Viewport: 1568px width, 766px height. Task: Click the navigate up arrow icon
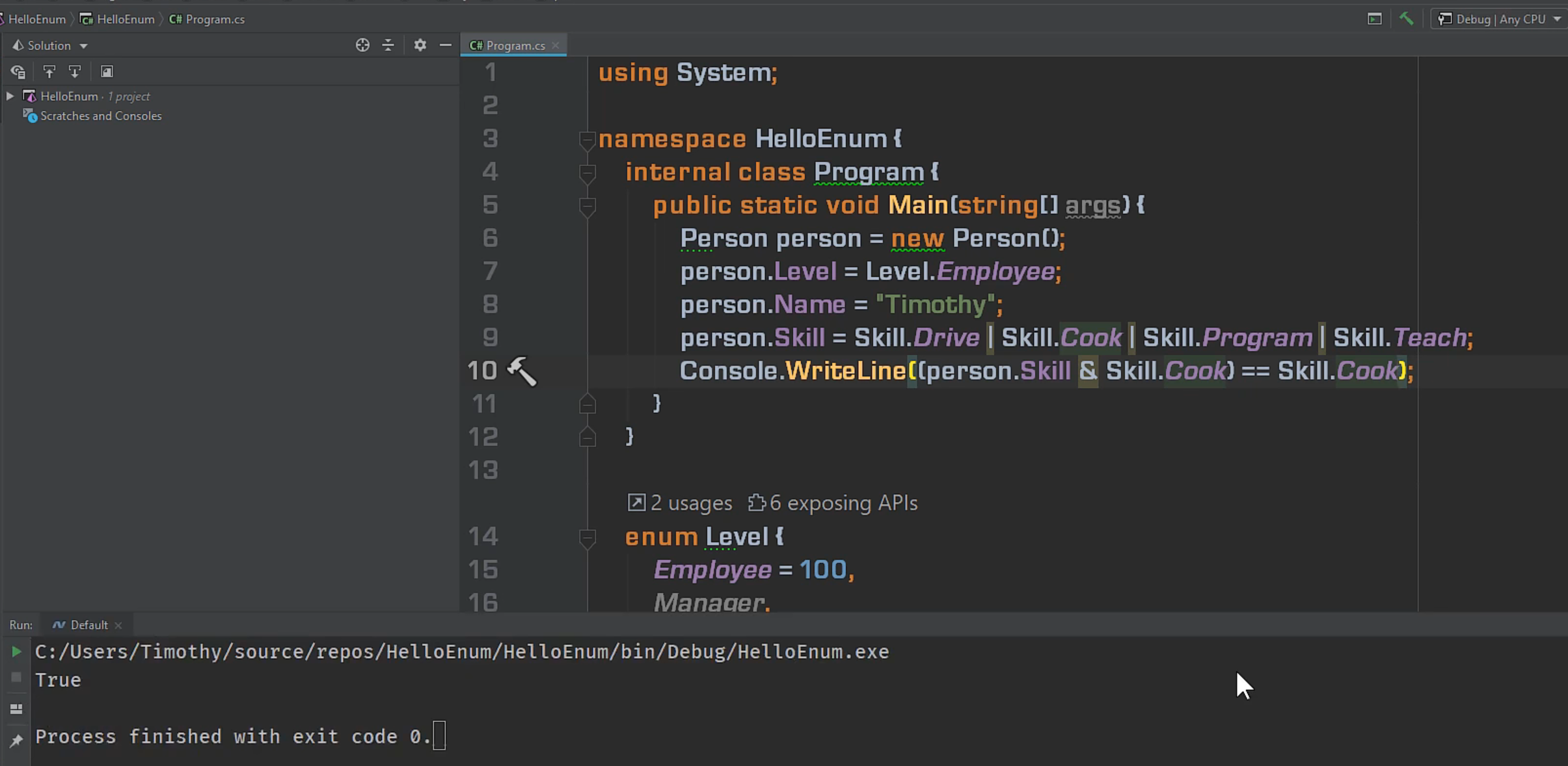[x=49, y=72]
